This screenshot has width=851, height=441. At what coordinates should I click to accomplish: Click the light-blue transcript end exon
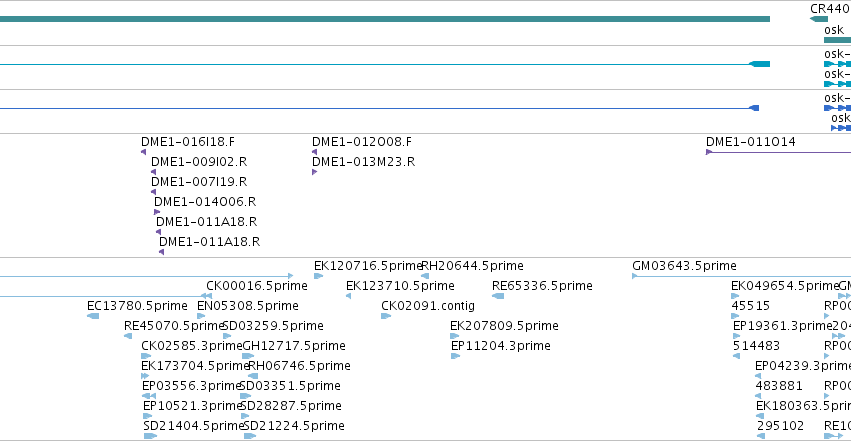759,64
